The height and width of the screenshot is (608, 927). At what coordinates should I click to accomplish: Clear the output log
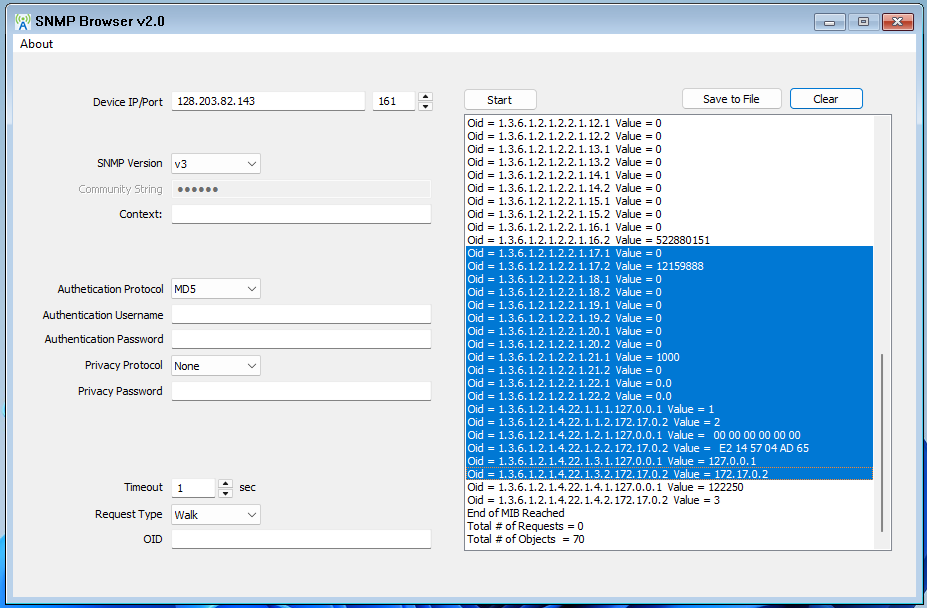click(x=825, y=99)
